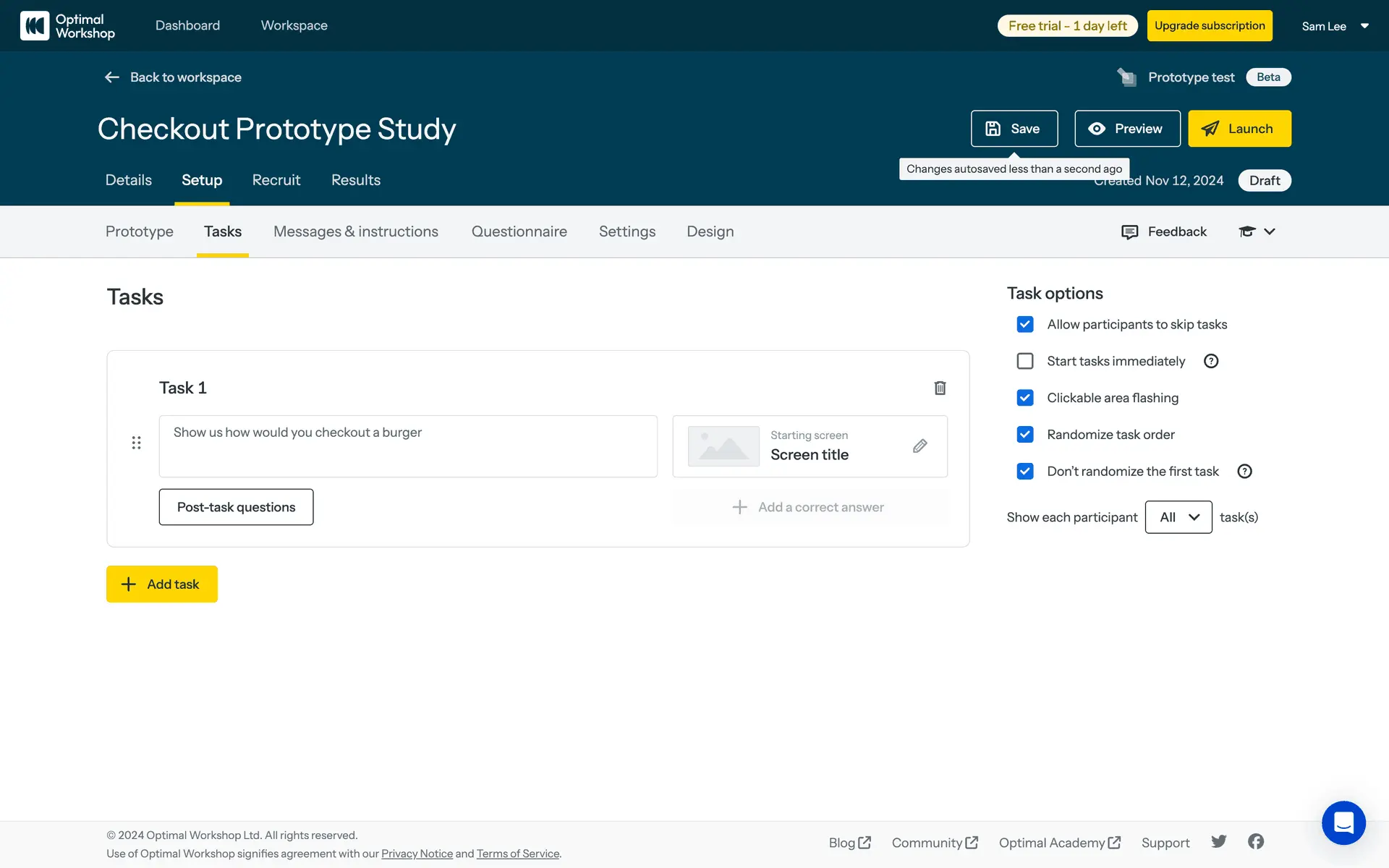
Task: Visit the Twitter page from the footer
Action: coord(1219,841)
